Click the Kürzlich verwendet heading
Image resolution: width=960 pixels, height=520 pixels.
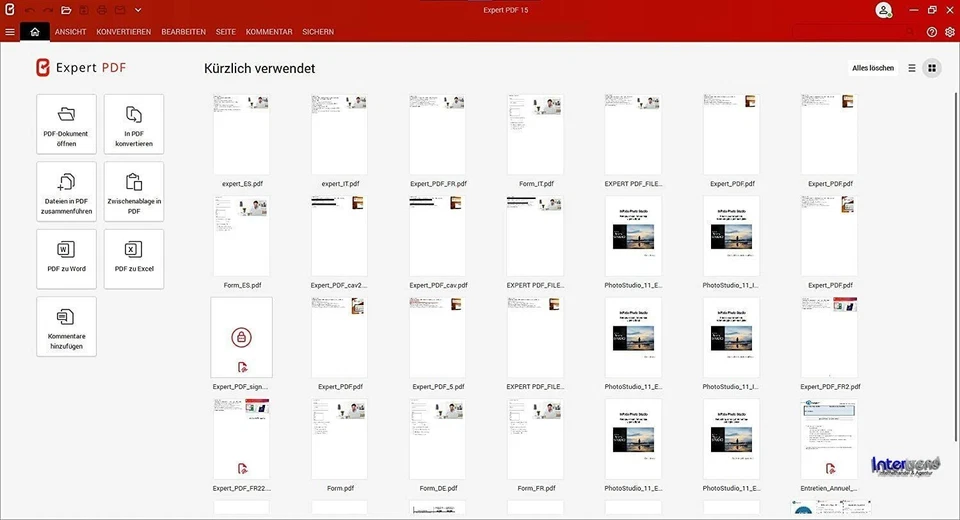point(260,69)
